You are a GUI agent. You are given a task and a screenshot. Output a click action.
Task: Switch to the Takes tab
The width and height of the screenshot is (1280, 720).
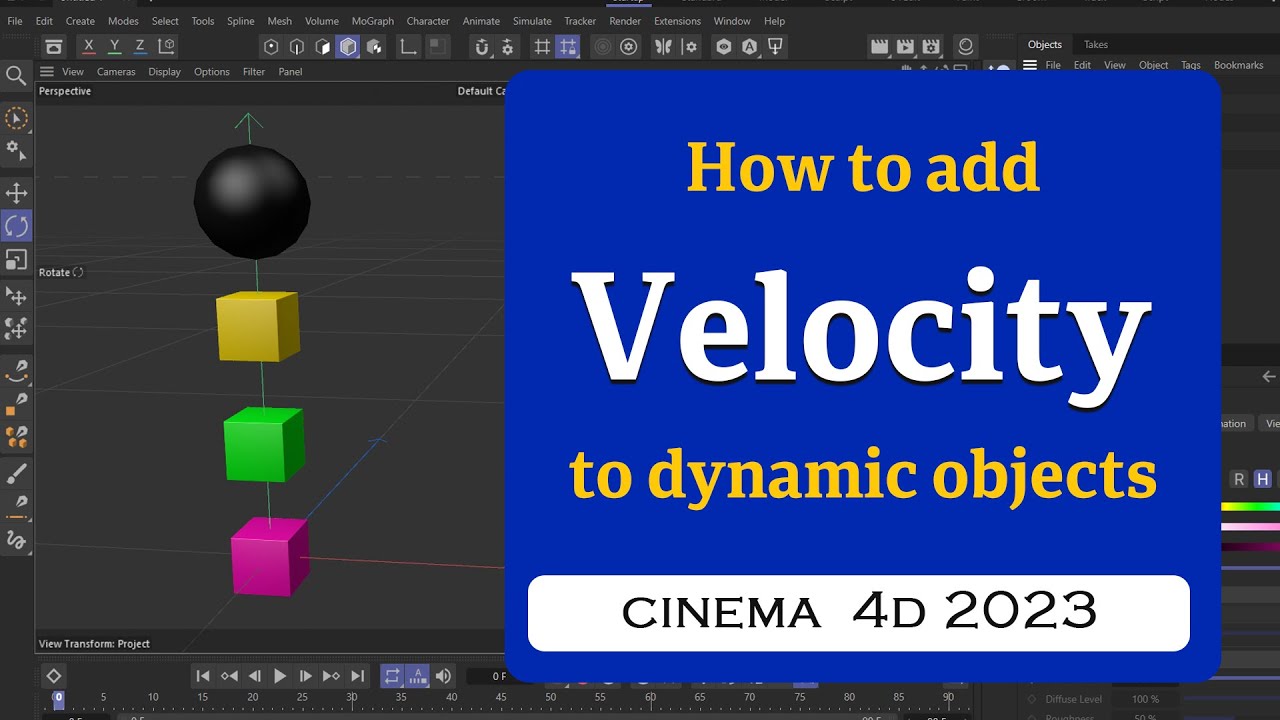[1096, 44]
